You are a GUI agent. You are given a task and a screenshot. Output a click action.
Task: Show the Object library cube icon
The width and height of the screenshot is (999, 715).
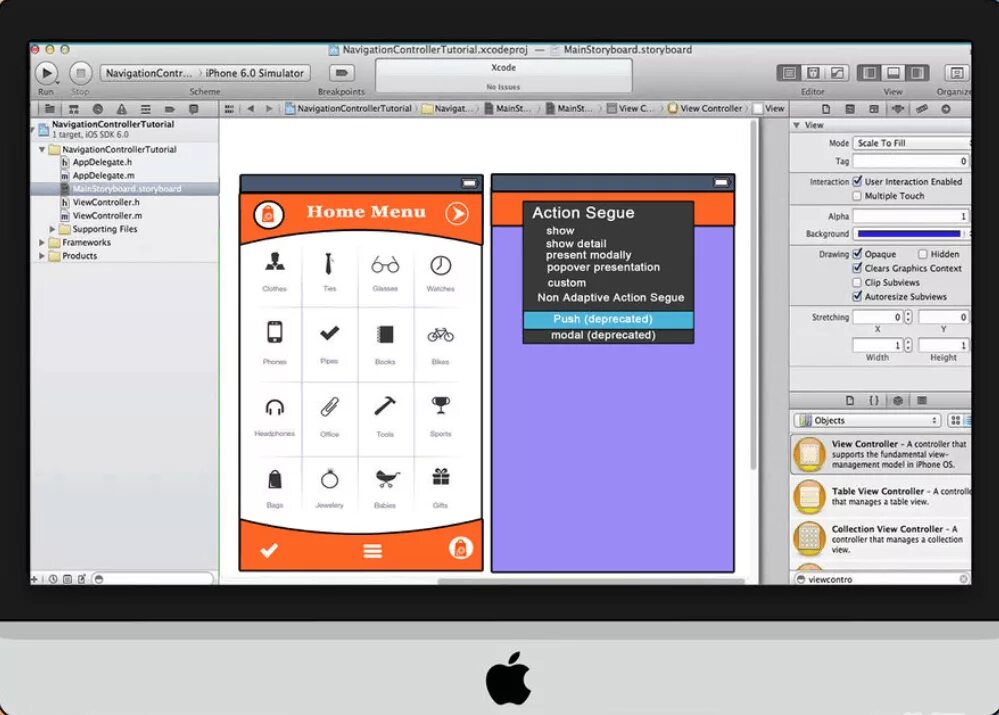(898, 400)
